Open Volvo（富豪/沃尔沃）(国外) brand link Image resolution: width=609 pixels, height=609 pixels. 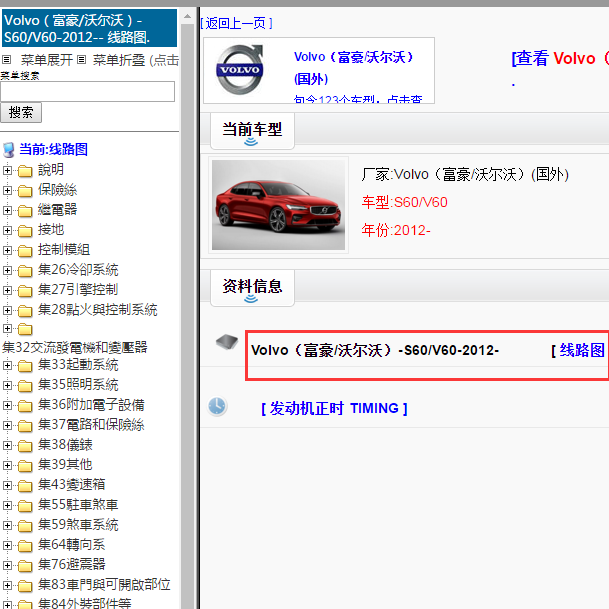(353, 68)
